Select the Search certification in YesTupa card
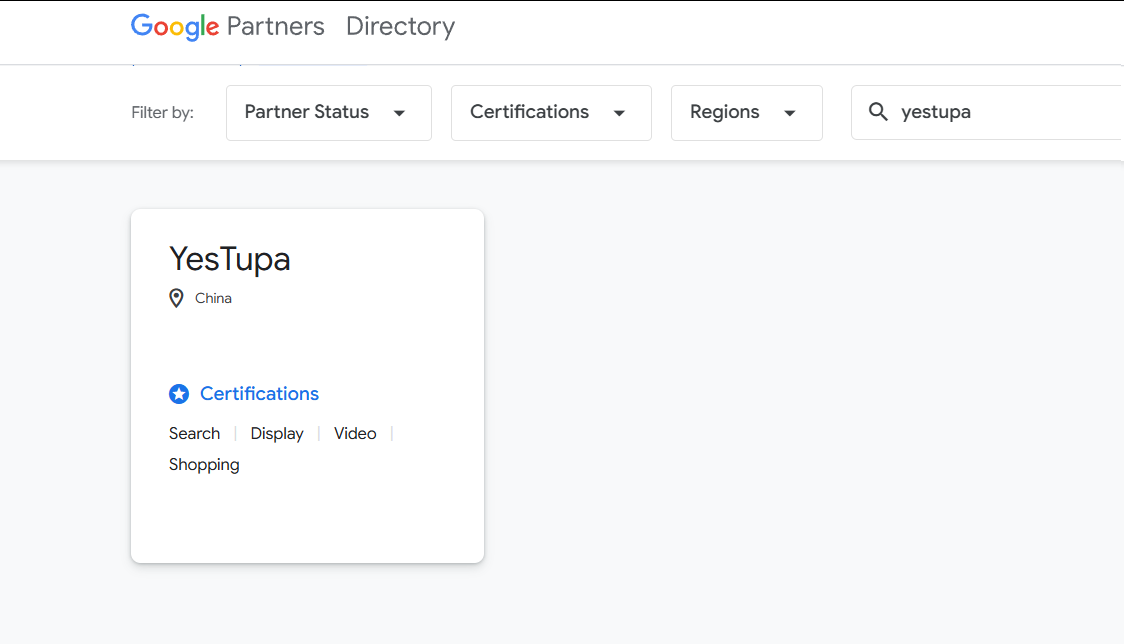The width and height of the screenshot is (1124, 644). click(x=194, y=433)
